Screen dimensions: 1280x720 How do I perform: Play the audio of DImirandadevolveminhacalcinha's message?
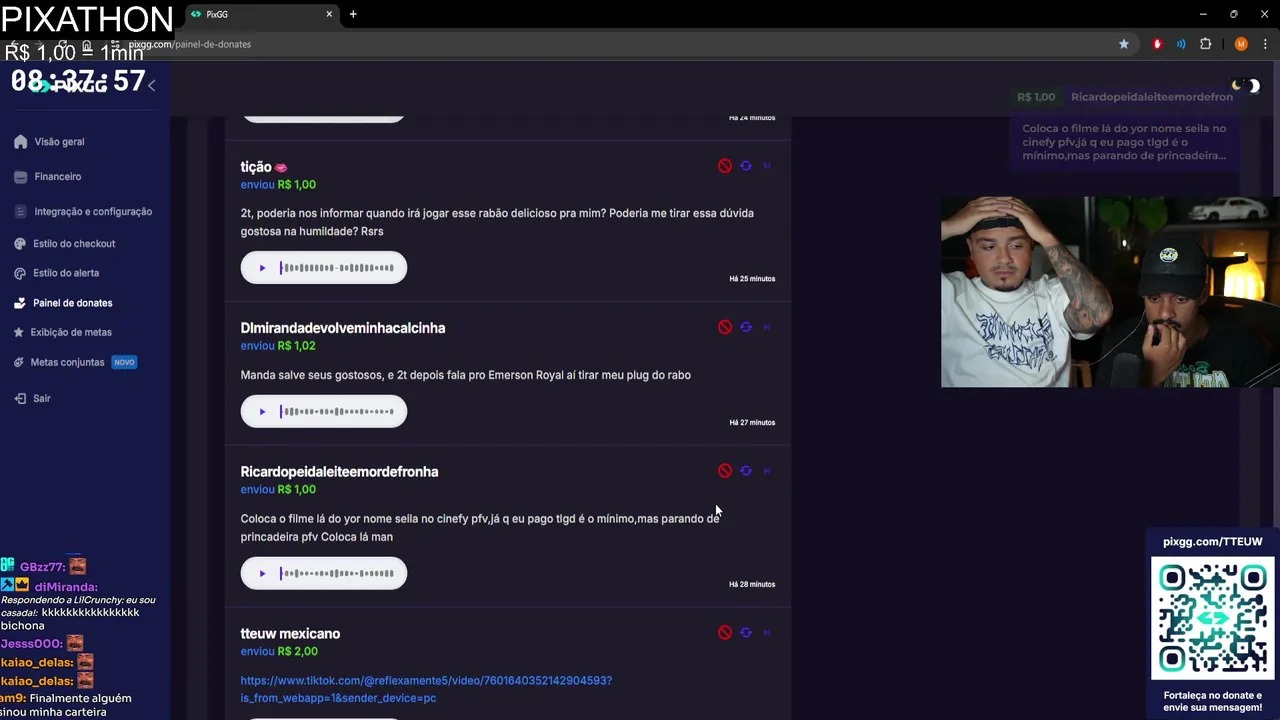[262, 412]
